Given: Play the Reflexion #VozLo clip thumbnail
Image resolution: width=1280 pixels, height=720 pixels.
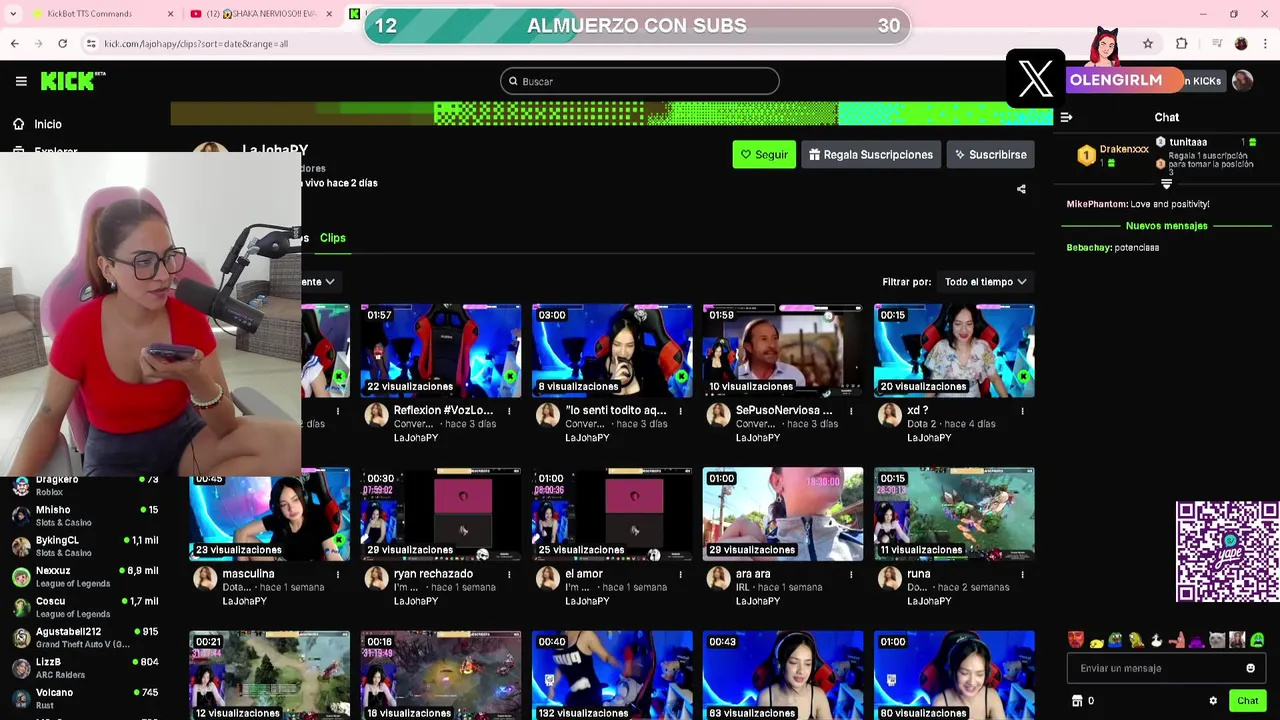Looking at the screenshot, I should (441, 350).
